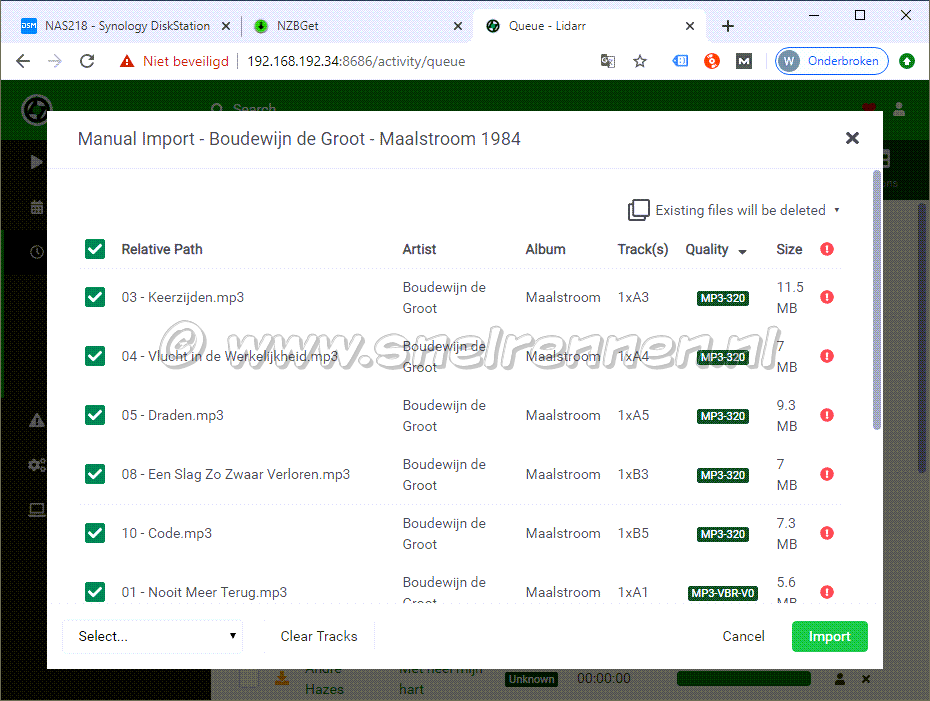Close the Manual Import dialog
This screenshot has height=701, width=930.
[x=852, y=138]
